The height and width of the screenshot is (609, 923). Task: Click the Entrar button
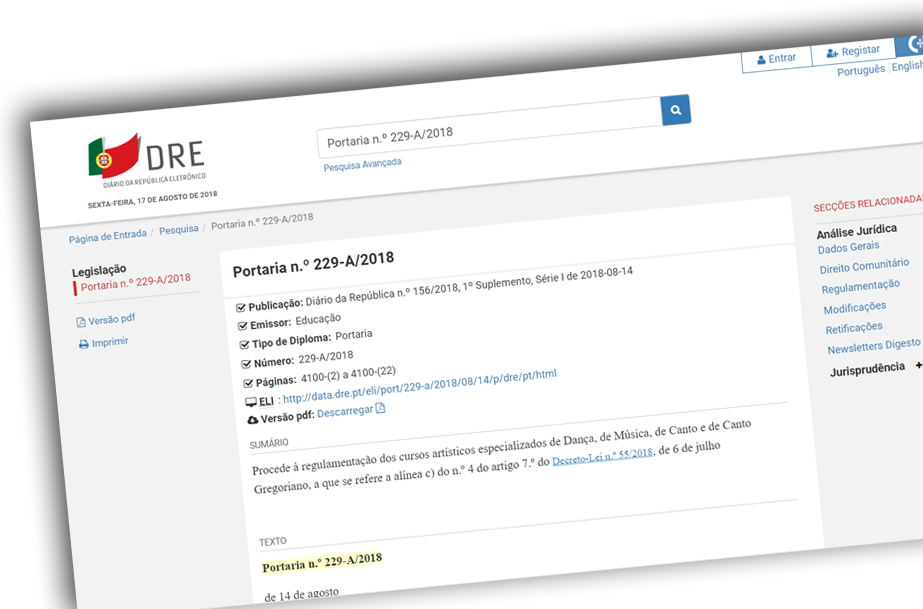(x=775, y=57)
